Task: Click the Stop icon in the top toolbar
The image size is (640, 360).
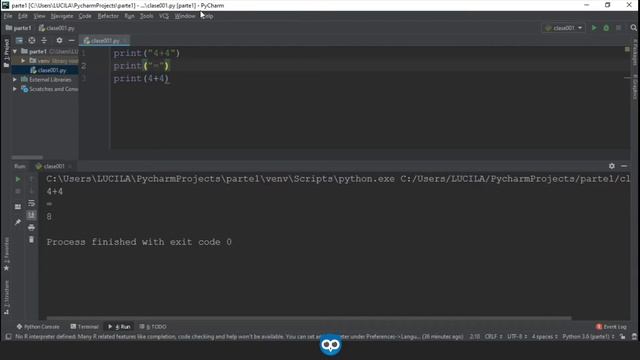Action: [618, 28]
